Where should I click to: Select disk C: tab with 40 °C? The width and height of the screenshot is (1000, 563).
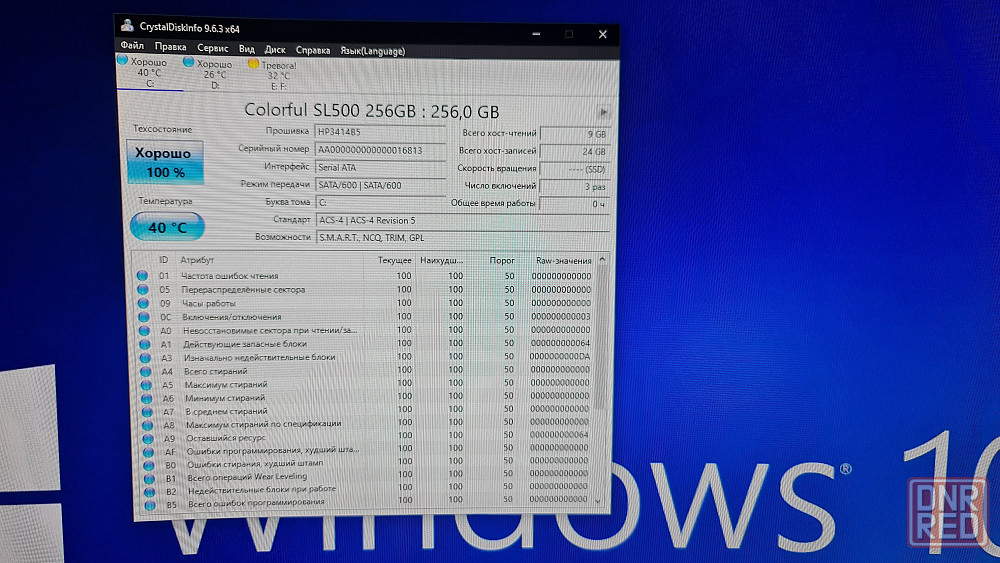point(150,73)
